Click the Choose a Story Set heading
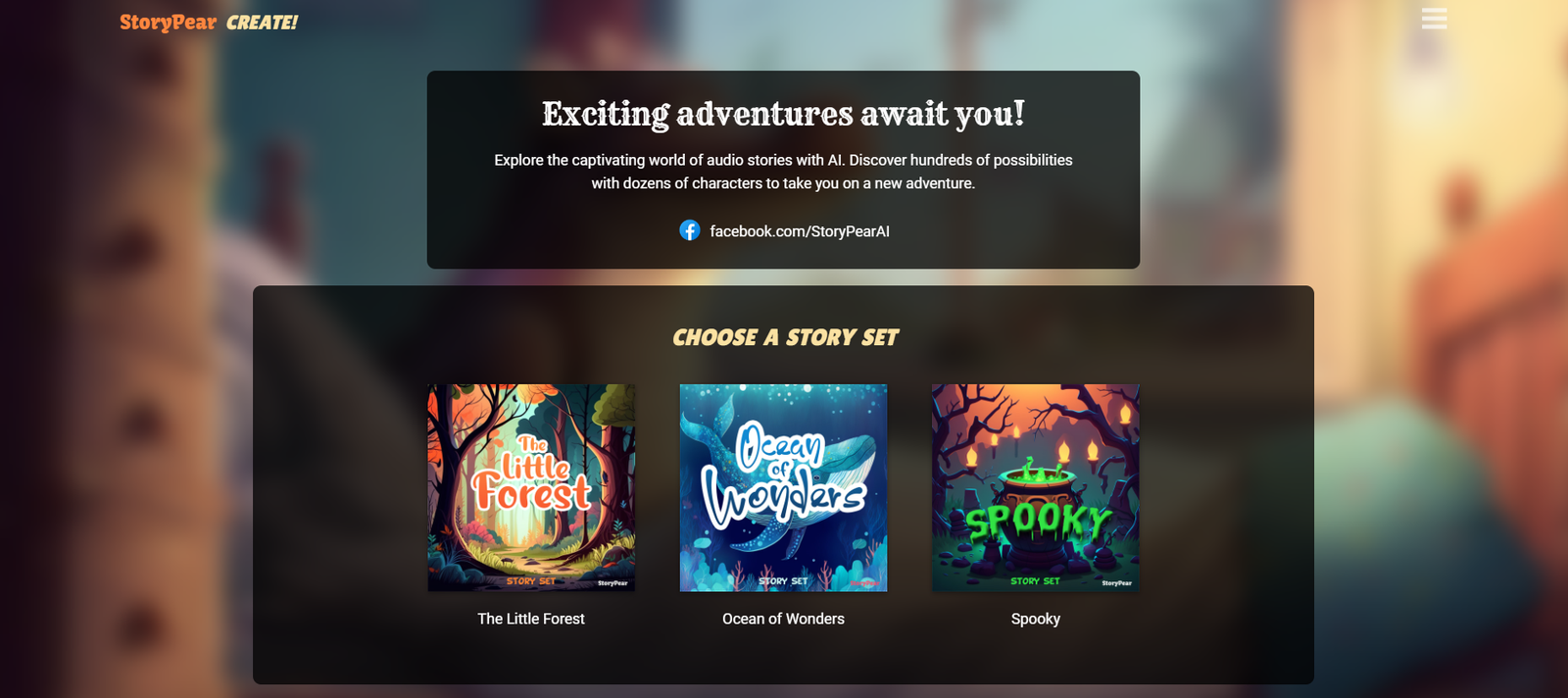Image resolution: width=1568 pixels, height=698 pixels. pyautogui.click(x=785, y=337)
